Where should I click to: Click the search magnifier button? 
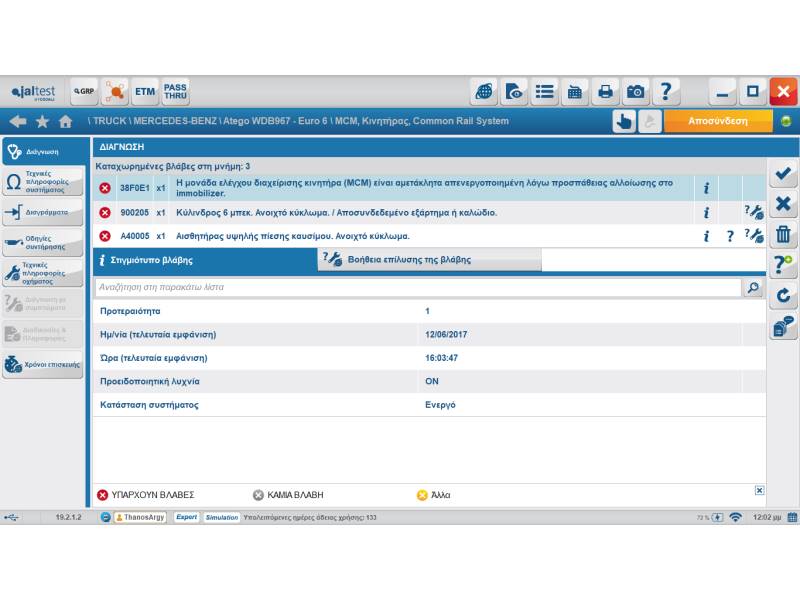[752, 287]
